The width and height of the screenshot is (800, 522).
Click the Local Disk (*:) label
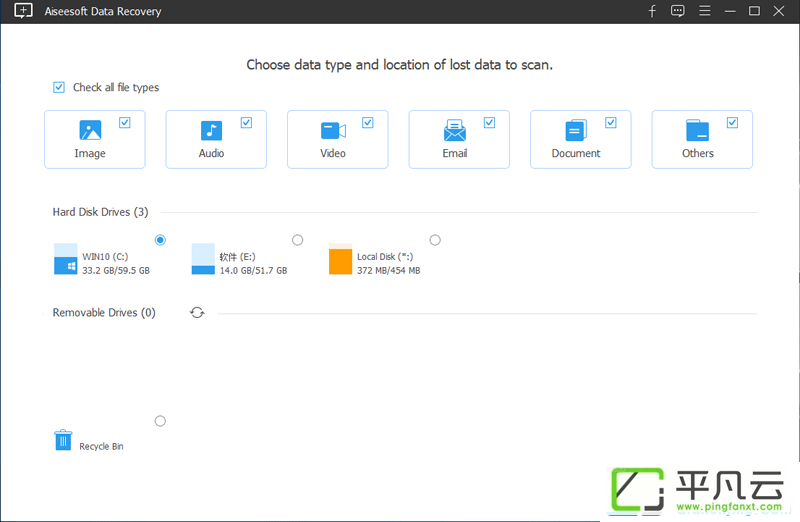tap(385, 257)
